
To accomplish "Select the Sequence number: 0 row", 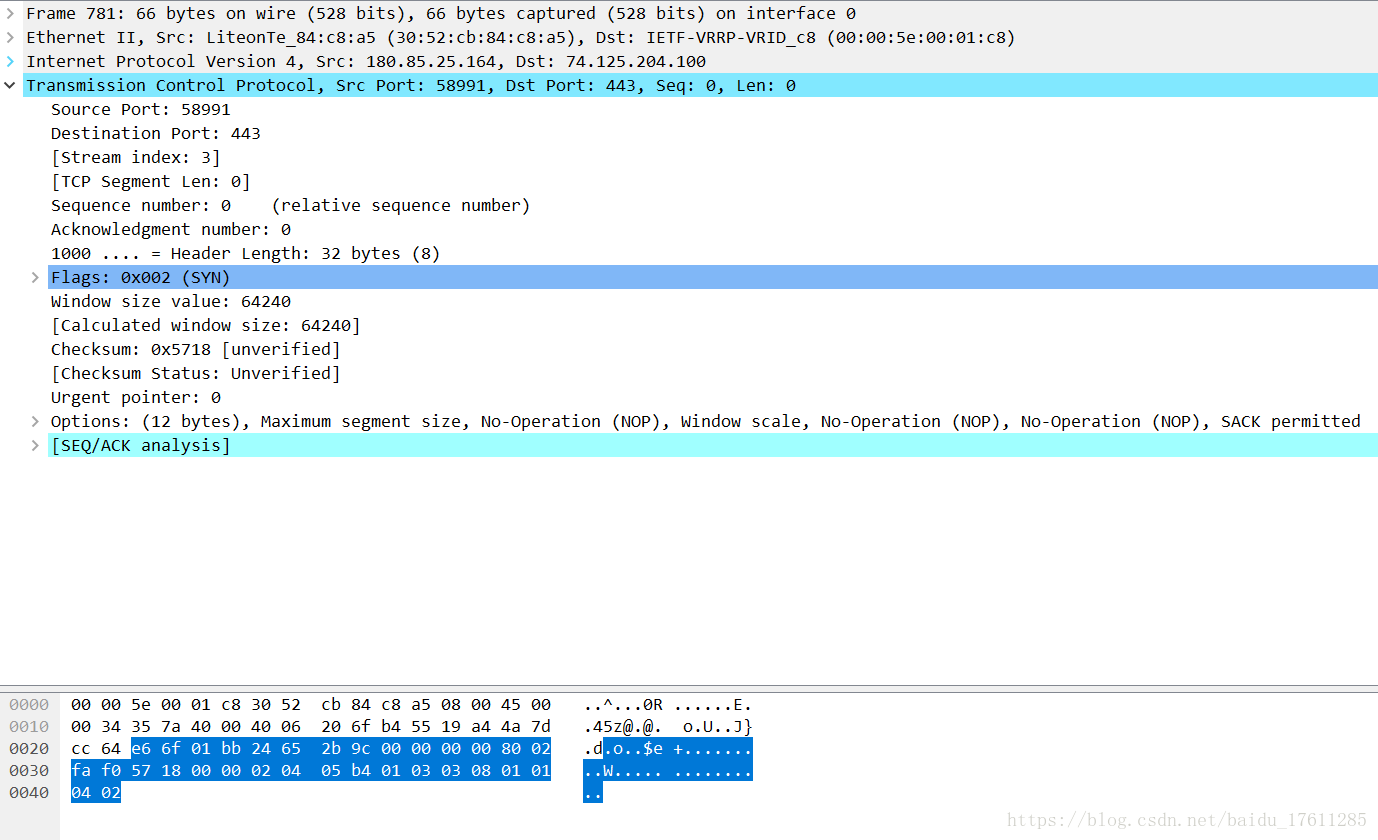I will (x=140, y=206).
